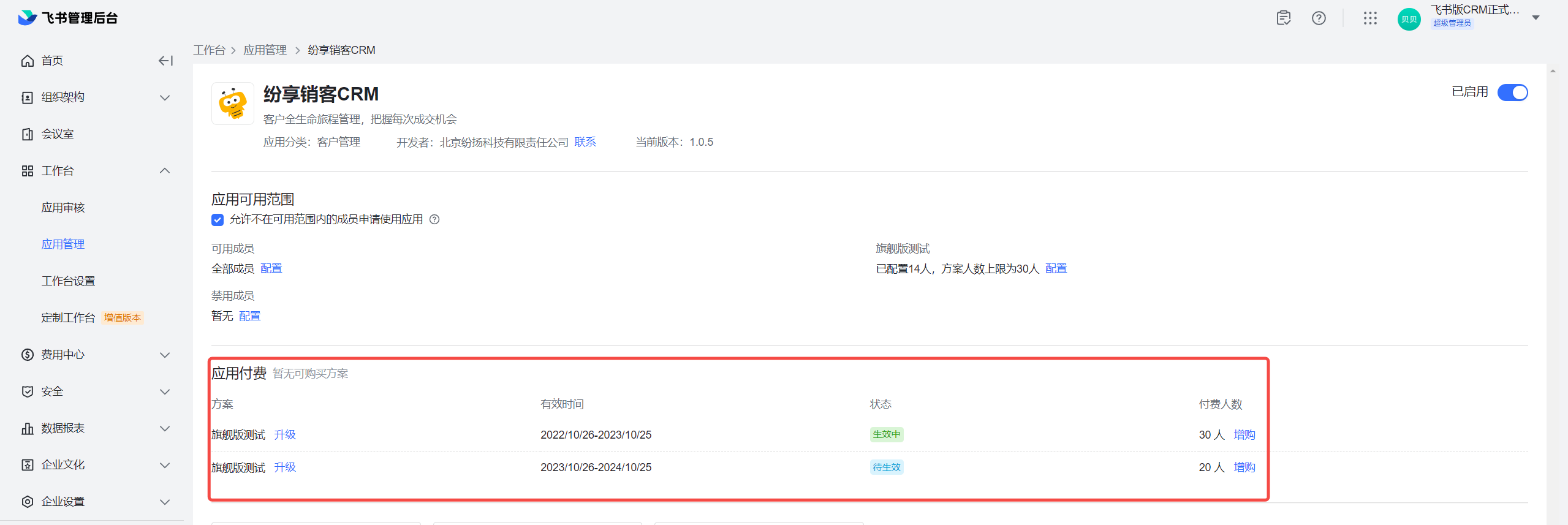Click the 超级管理员 role badge
This screenshot has width=1568, height=525.
(x=1452, y=23)
